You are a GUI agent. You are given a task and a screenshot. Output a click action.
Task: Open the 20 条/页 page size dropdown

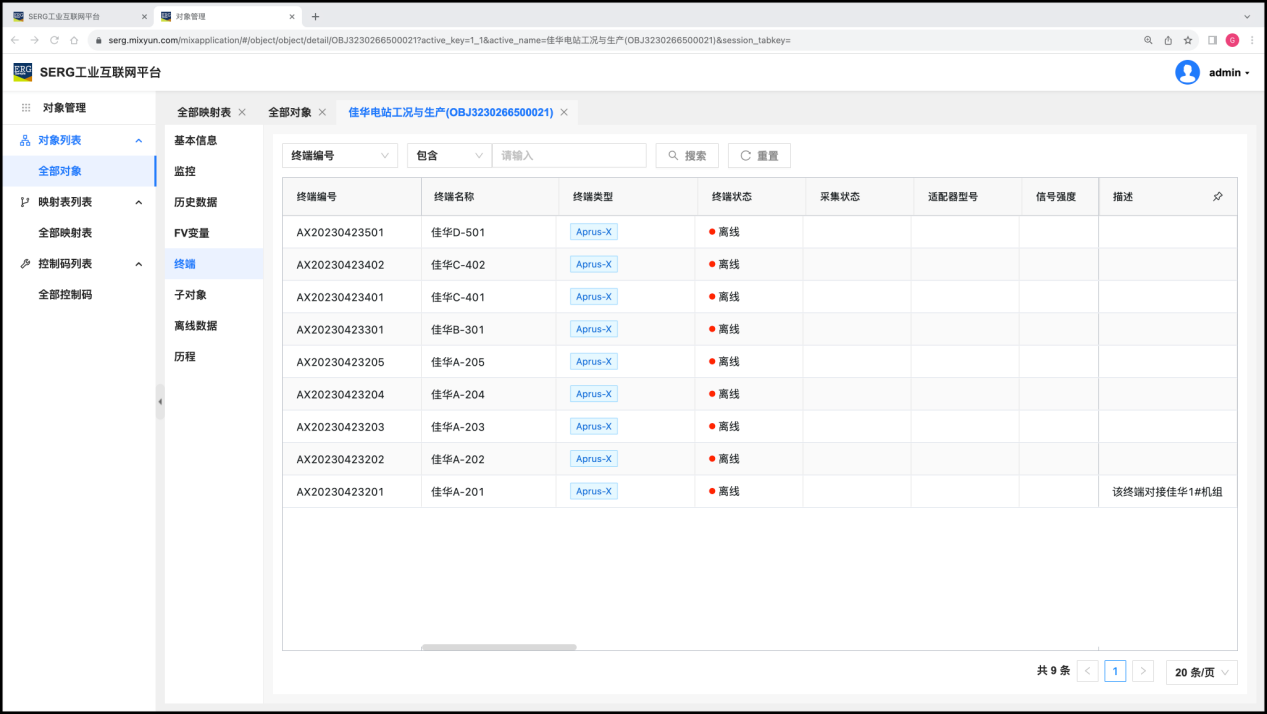(1201, 672)
